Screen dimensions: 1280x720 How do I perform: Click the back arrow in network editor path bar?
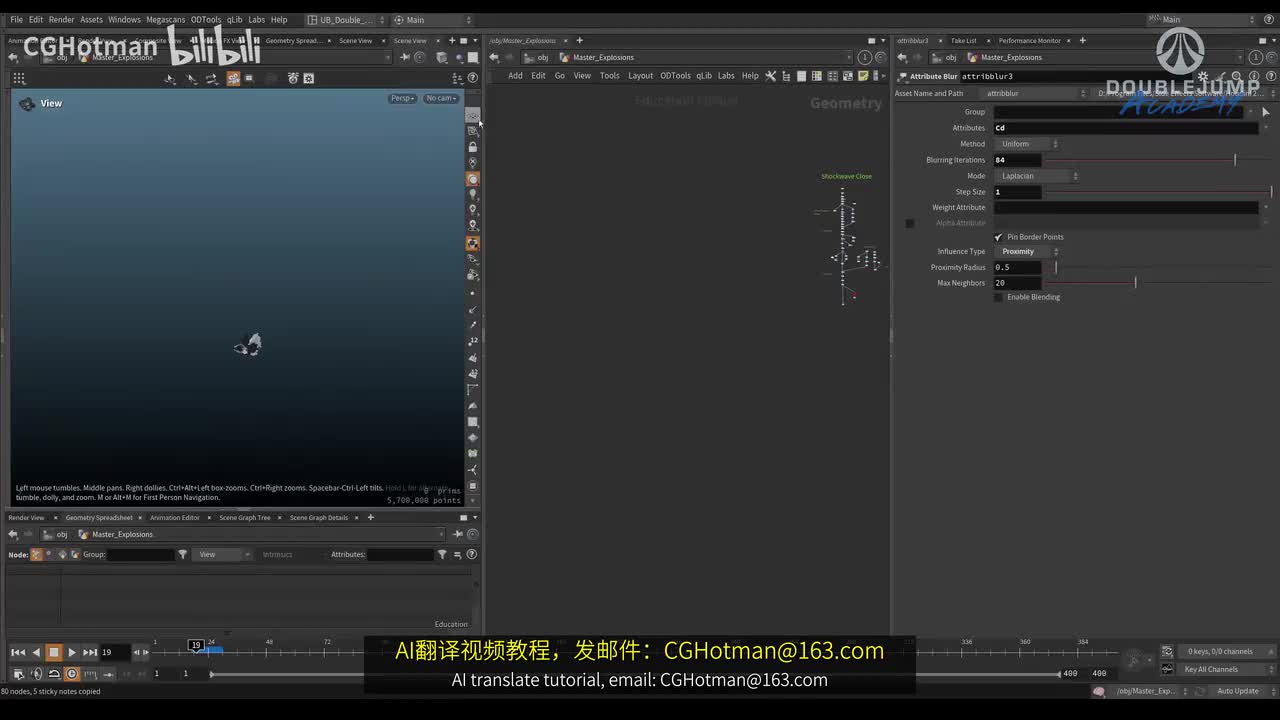click(494, 57)
